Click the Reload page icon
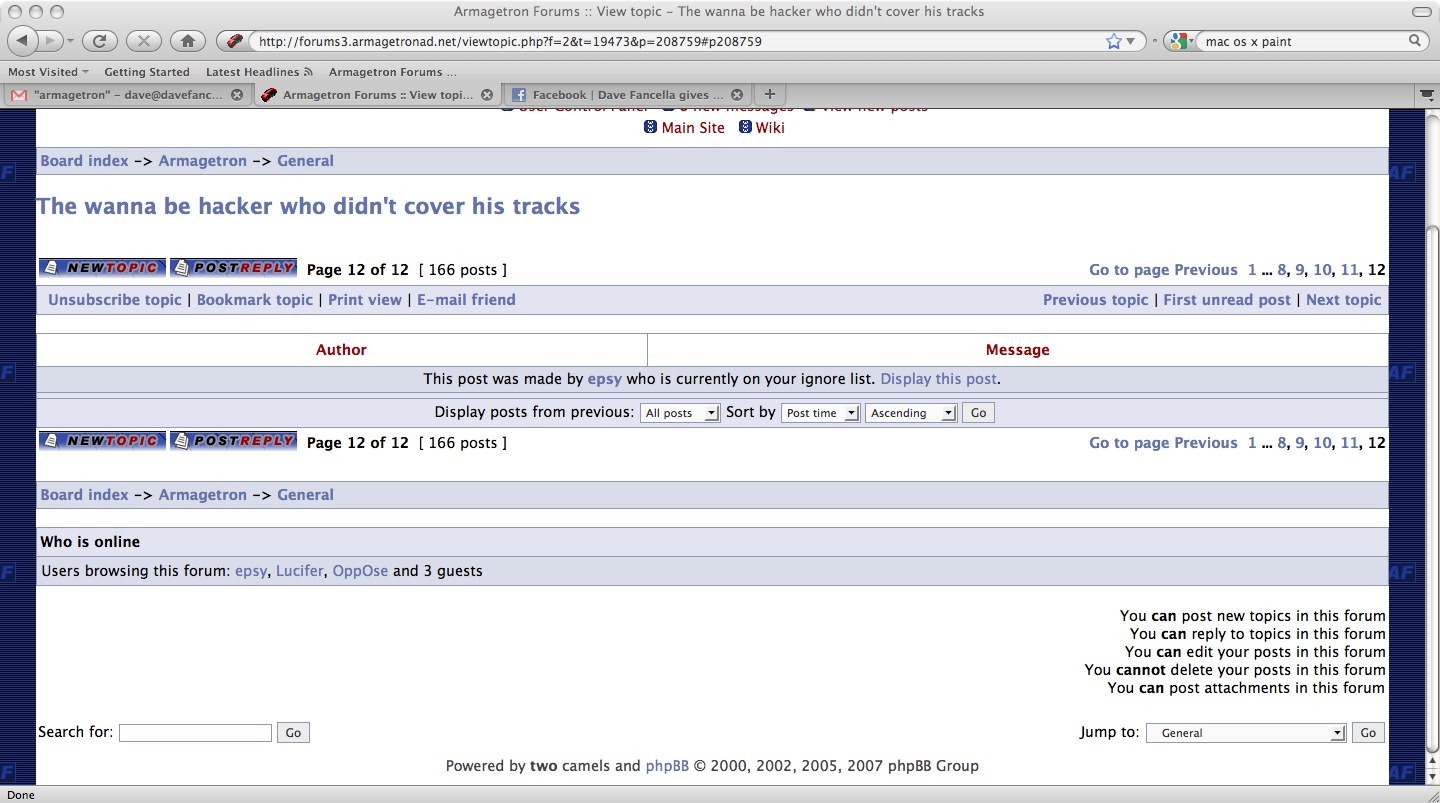 tap(100, 41)
